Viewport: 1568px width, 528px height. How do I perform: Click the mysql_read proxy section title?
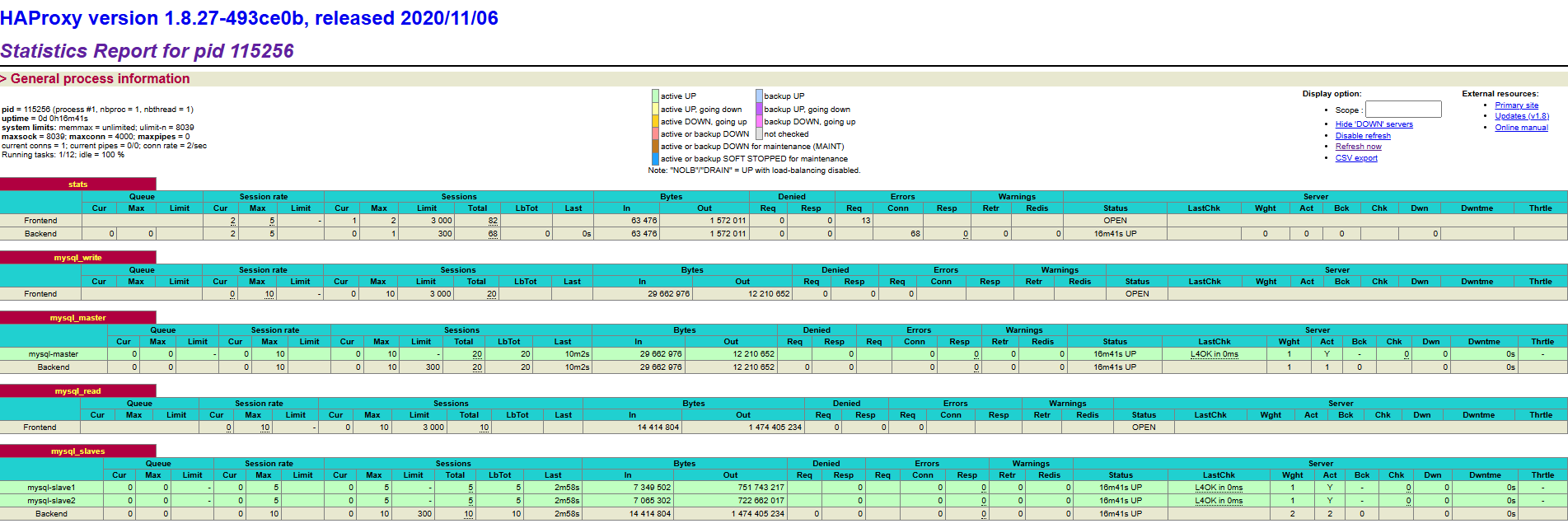coord(78,391)
